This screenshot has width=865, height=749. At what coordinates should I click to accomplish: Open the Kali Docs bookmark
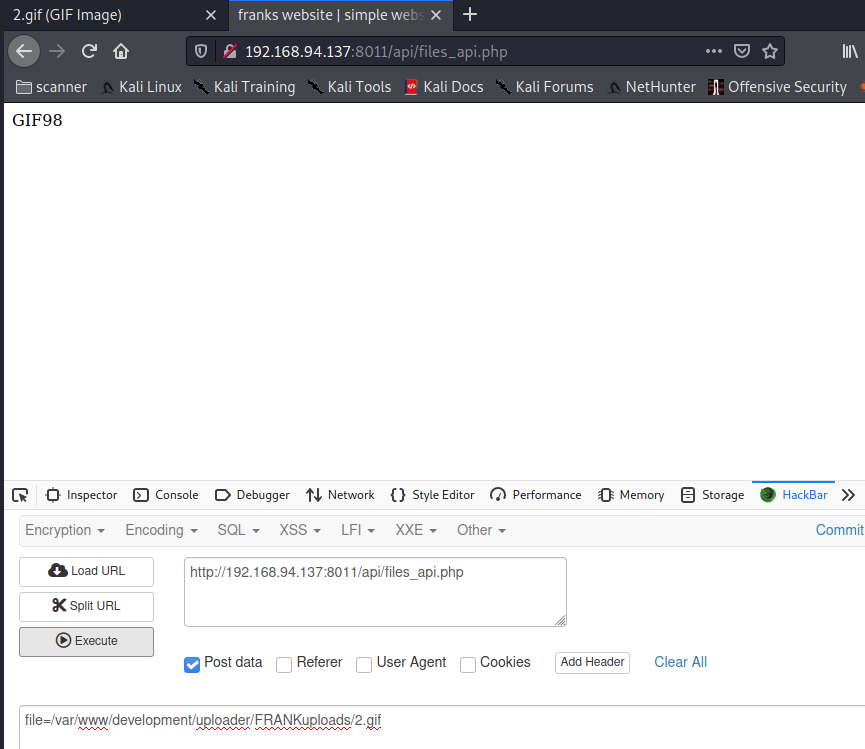point(444,87)
